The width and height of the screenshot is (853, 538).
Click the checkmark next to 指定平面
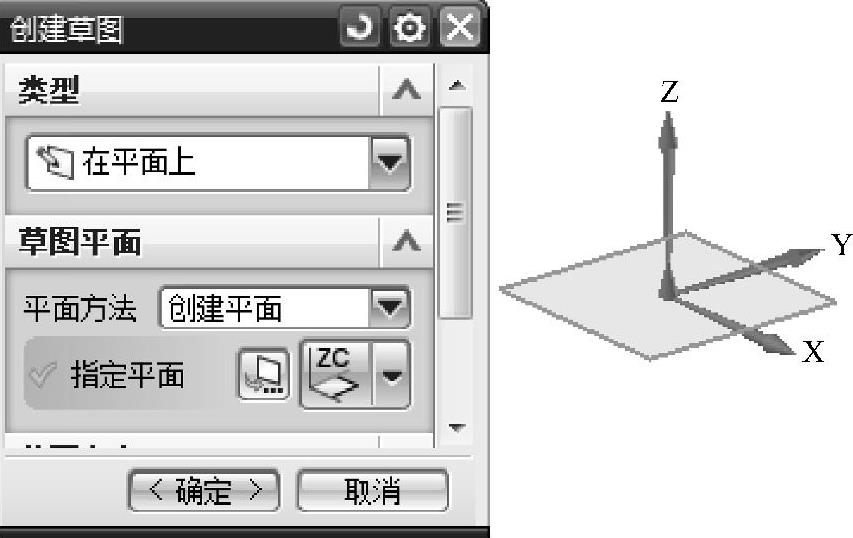click(43, 374)
